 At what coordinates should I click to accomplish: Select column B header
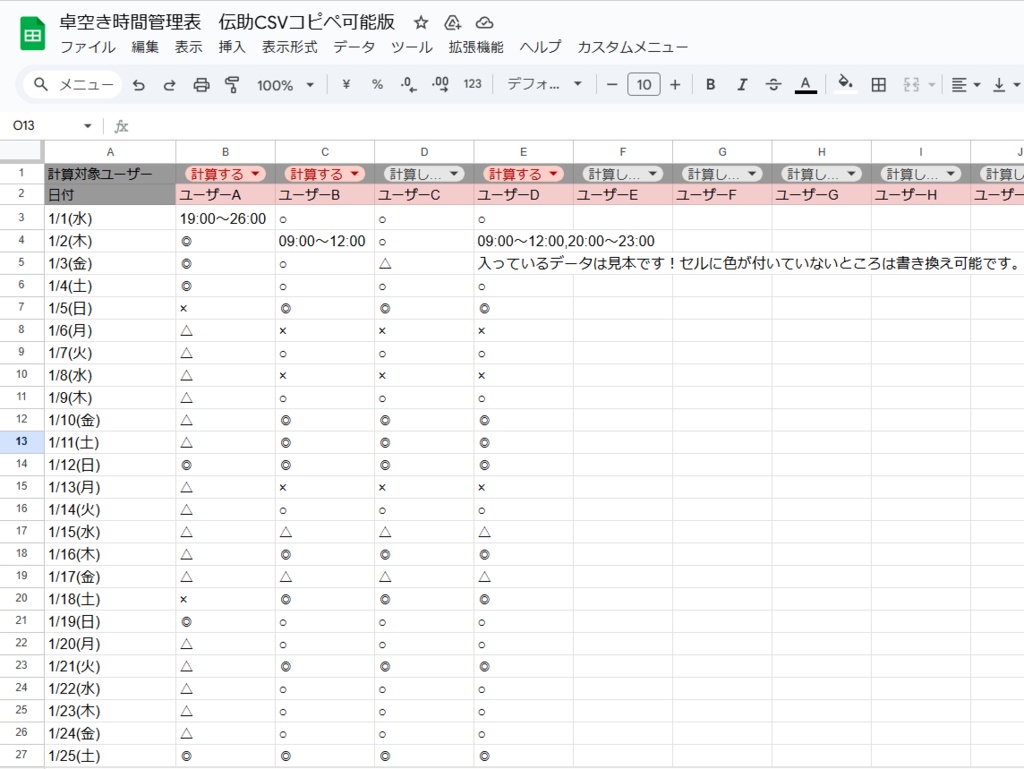225,151
